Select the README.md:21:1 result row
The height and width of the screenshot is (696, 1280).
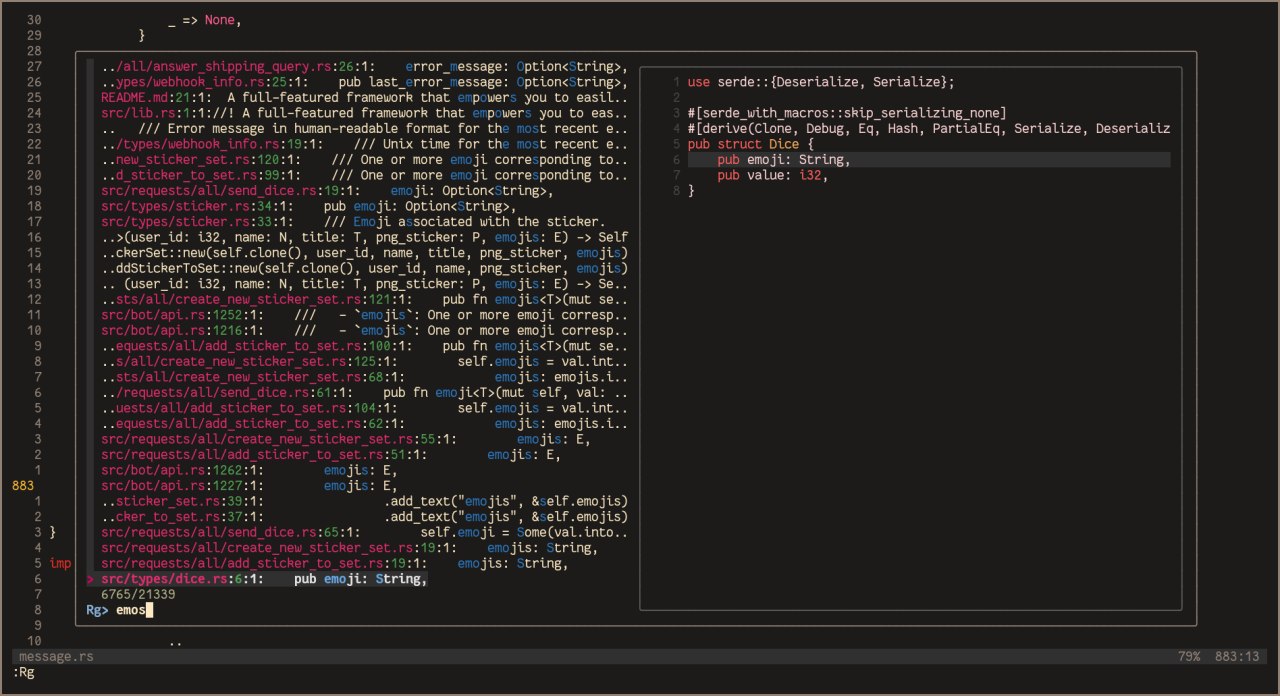pyautogui.click(x=365, y=98)
